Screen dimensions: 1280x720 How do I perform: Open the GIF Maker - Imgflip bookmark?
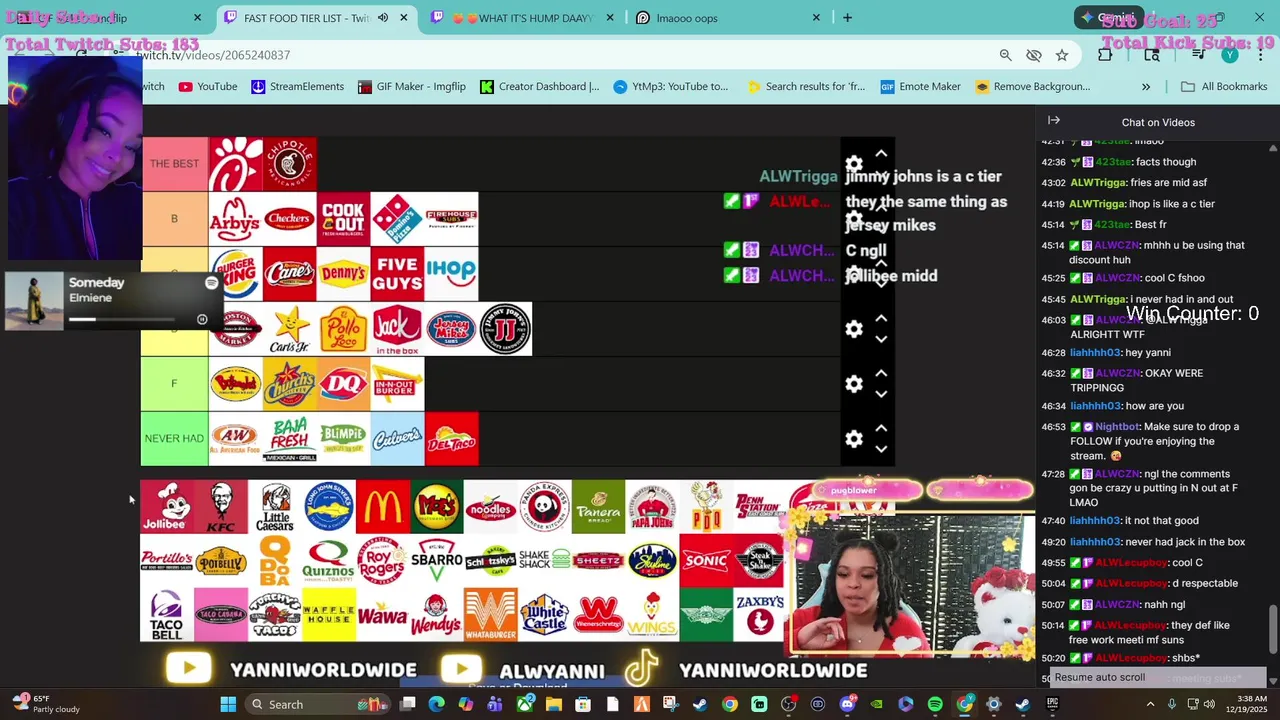411,87
